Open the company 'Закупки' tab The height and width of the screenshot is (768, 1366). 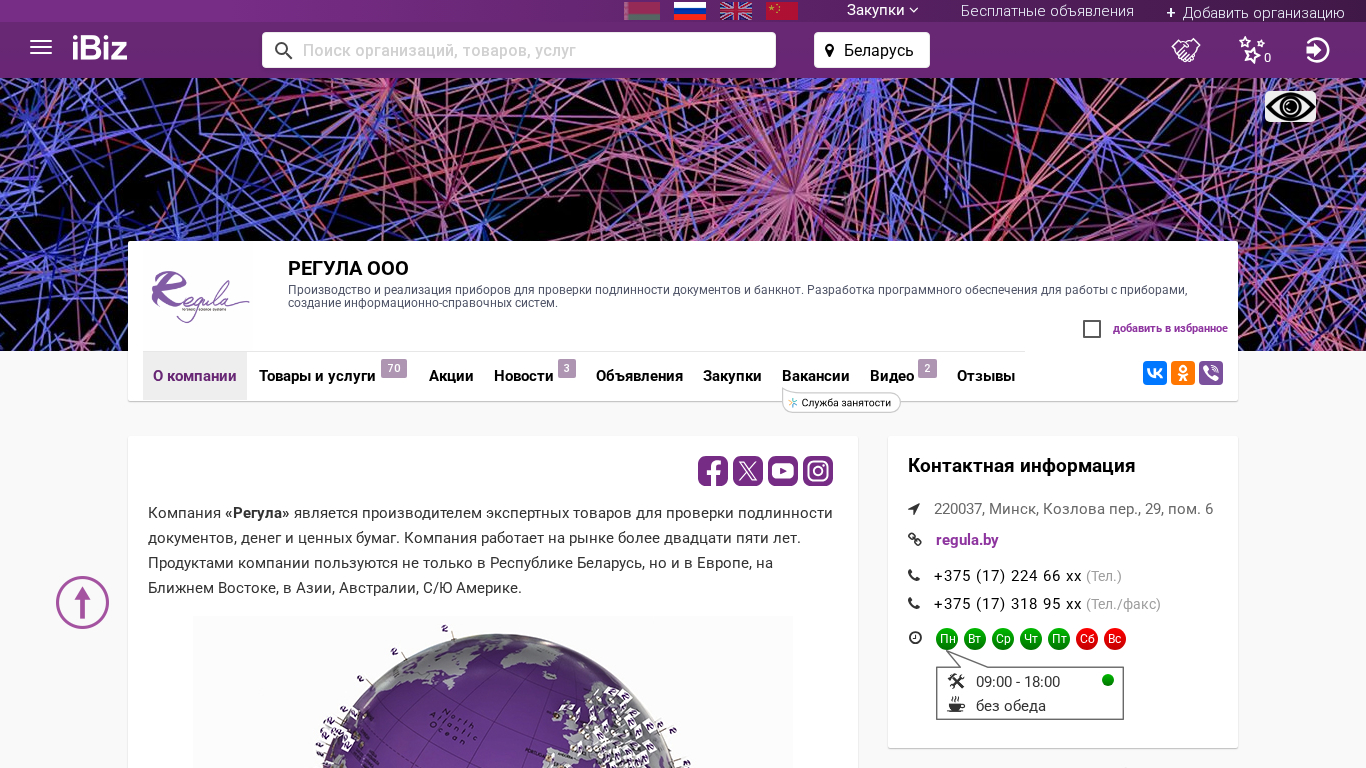(732, 376)
